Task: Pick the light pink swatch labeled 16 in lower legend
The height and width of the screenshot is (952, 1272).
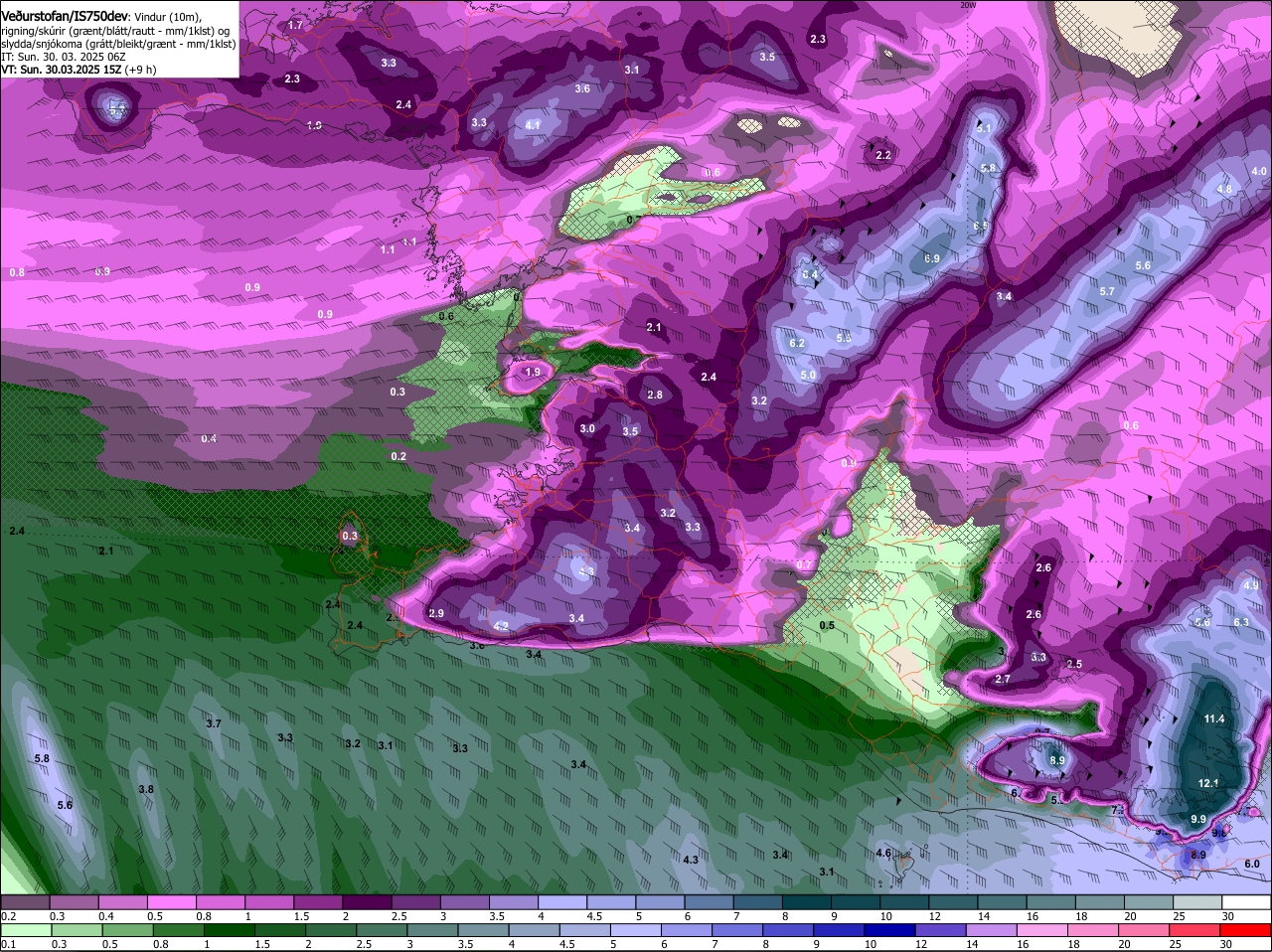Action: click(x=1042, y=930)
